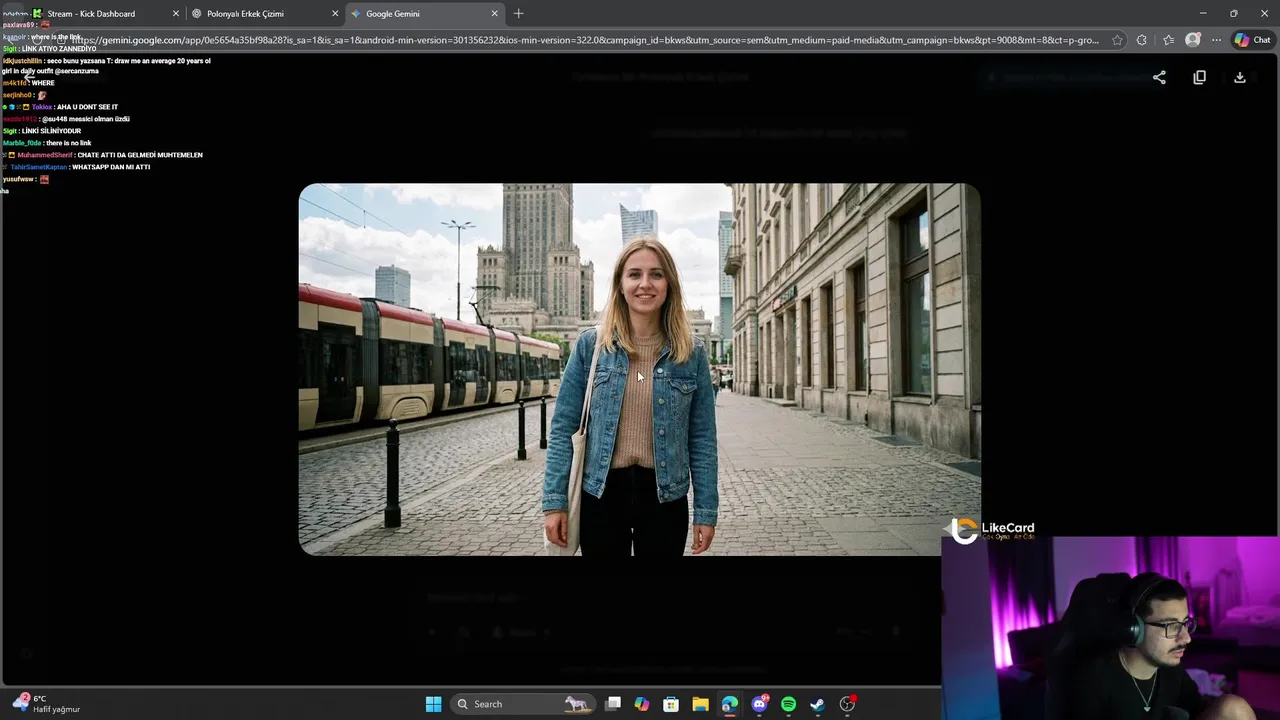Image resolution: width=1280 pixels, height=720 pixels.
Task: Open the browser profile avatar
Action: click(x=1192, y=41)
